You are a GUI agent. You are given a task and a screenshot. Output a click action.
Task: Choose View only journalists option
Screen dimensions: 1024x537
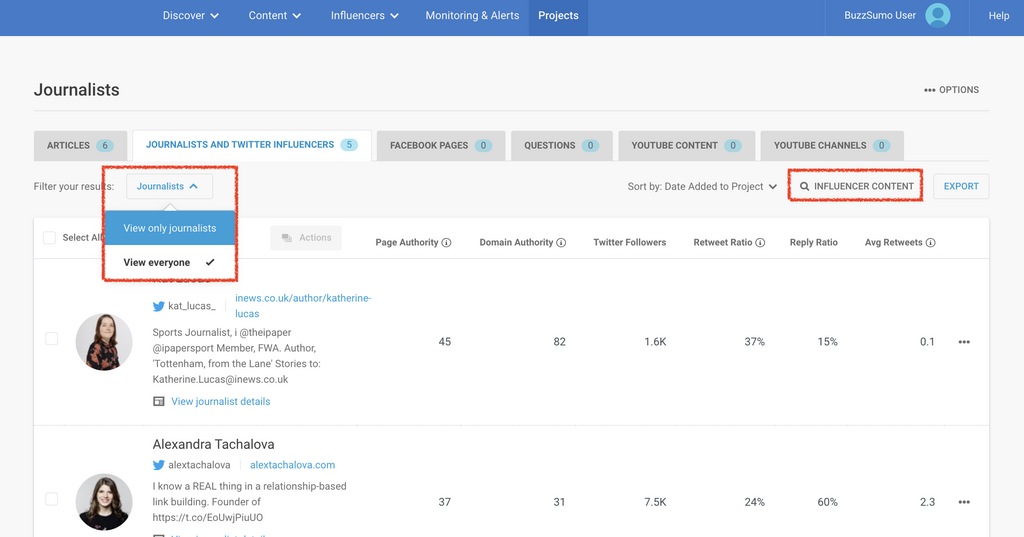click(x=170, y=228)
